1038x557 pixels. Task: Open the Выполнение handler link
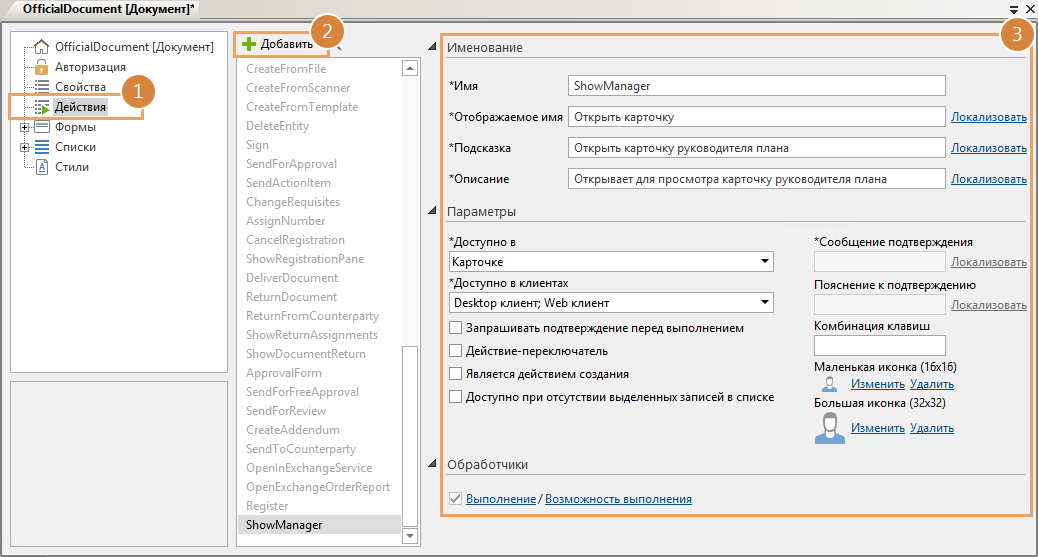[500, 499]
